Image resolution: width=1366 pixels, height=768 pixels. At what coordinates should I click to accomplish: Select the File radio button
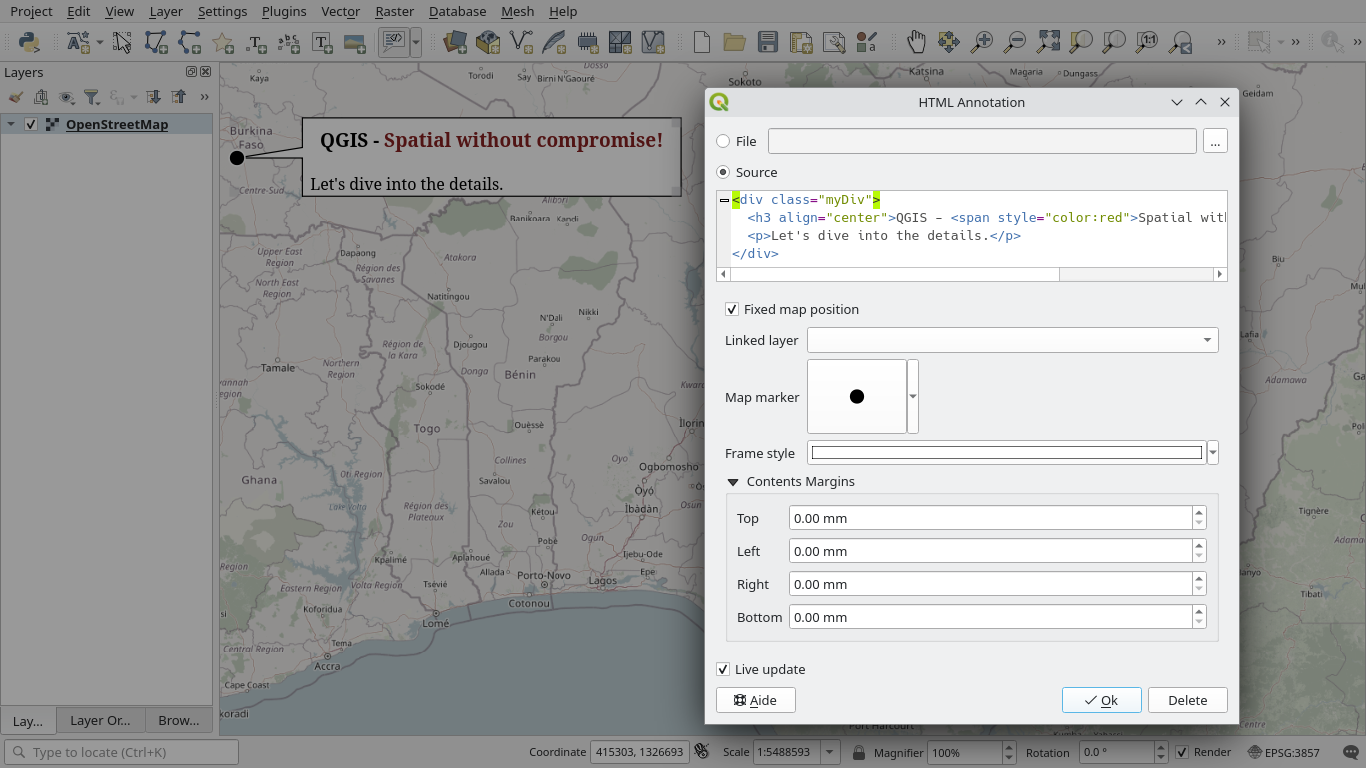[x=724, y=141]
